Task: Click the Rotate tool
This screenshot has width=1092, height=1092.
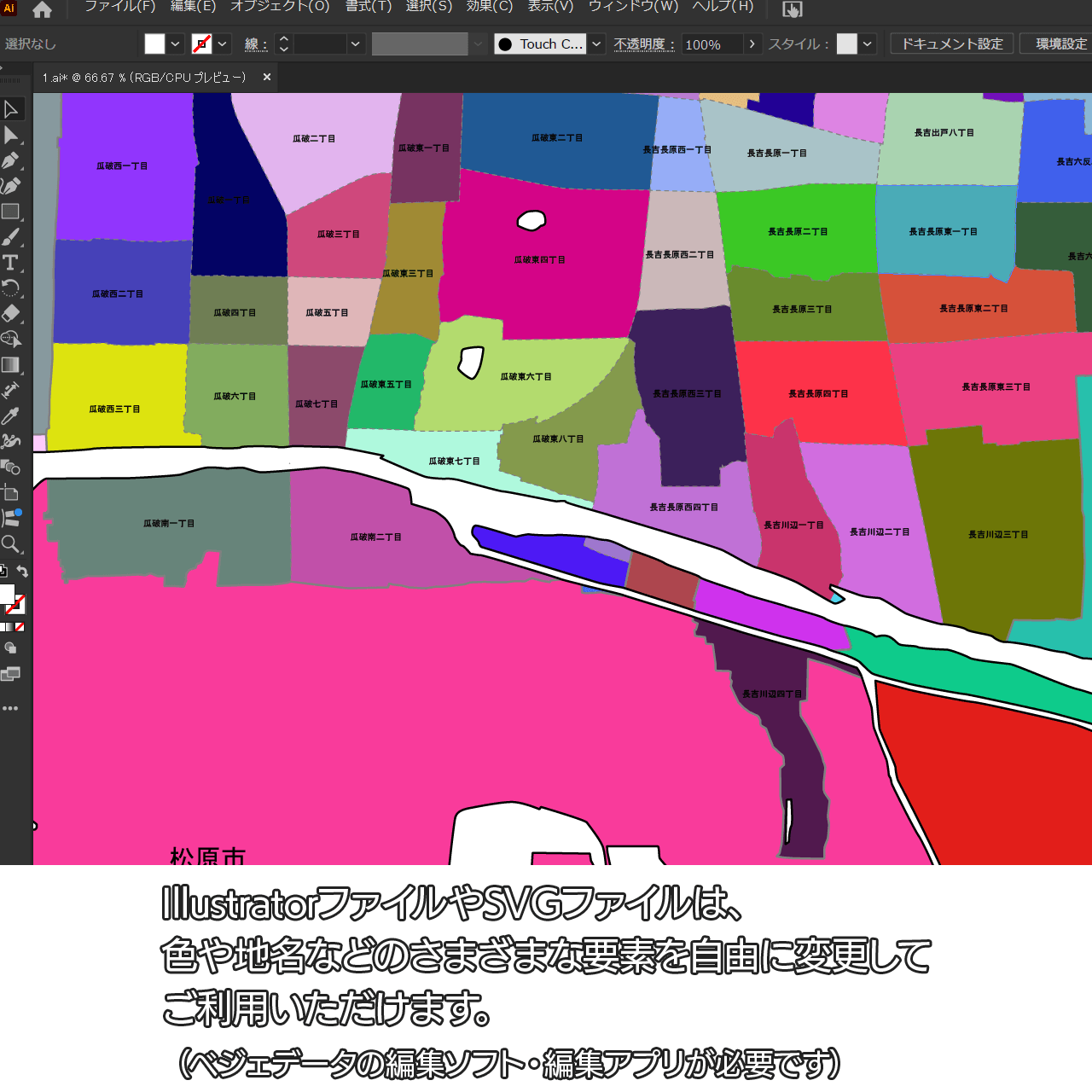Action: click(10, 288)
